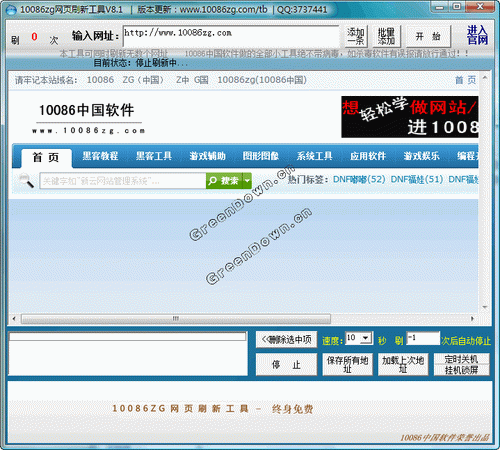Click the 停止 stop button
This screenshot has height=450, width=500.
(x=286, y=364)
